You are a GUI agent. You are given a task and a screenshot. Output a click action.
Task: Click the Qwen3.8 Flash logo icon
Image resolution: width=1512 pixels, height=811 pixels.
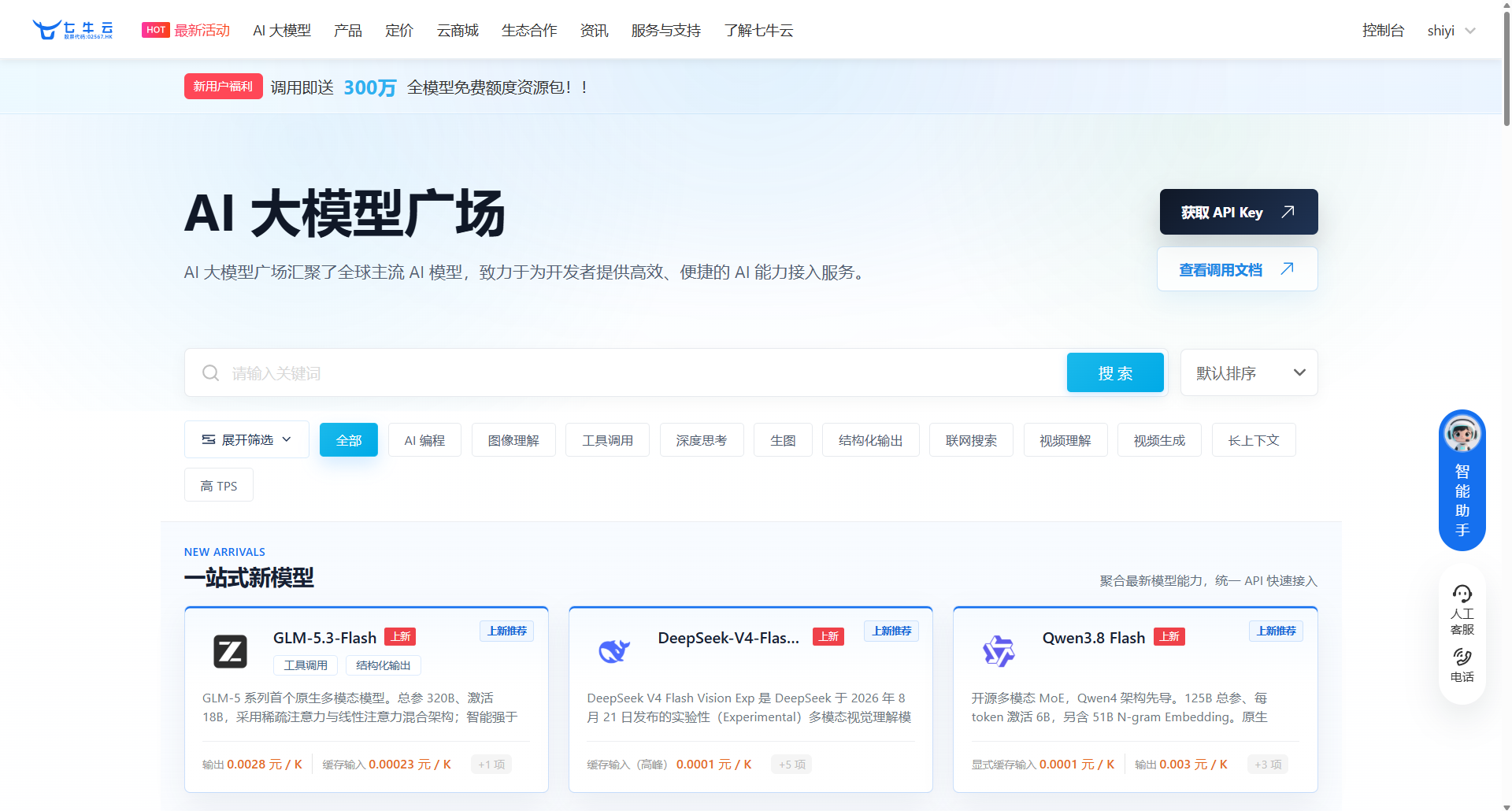tap(999, 651)
